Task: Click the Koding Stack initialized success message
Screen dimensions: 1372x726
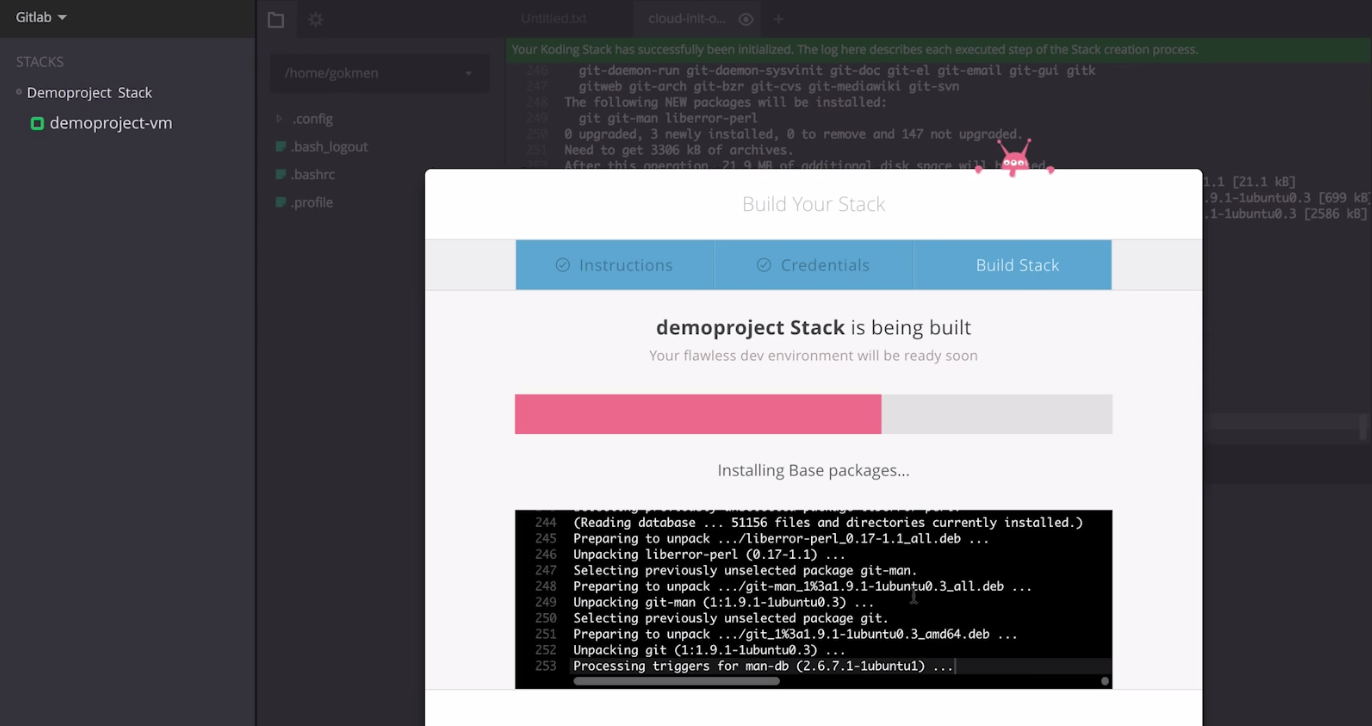Action: click(853, 49)
